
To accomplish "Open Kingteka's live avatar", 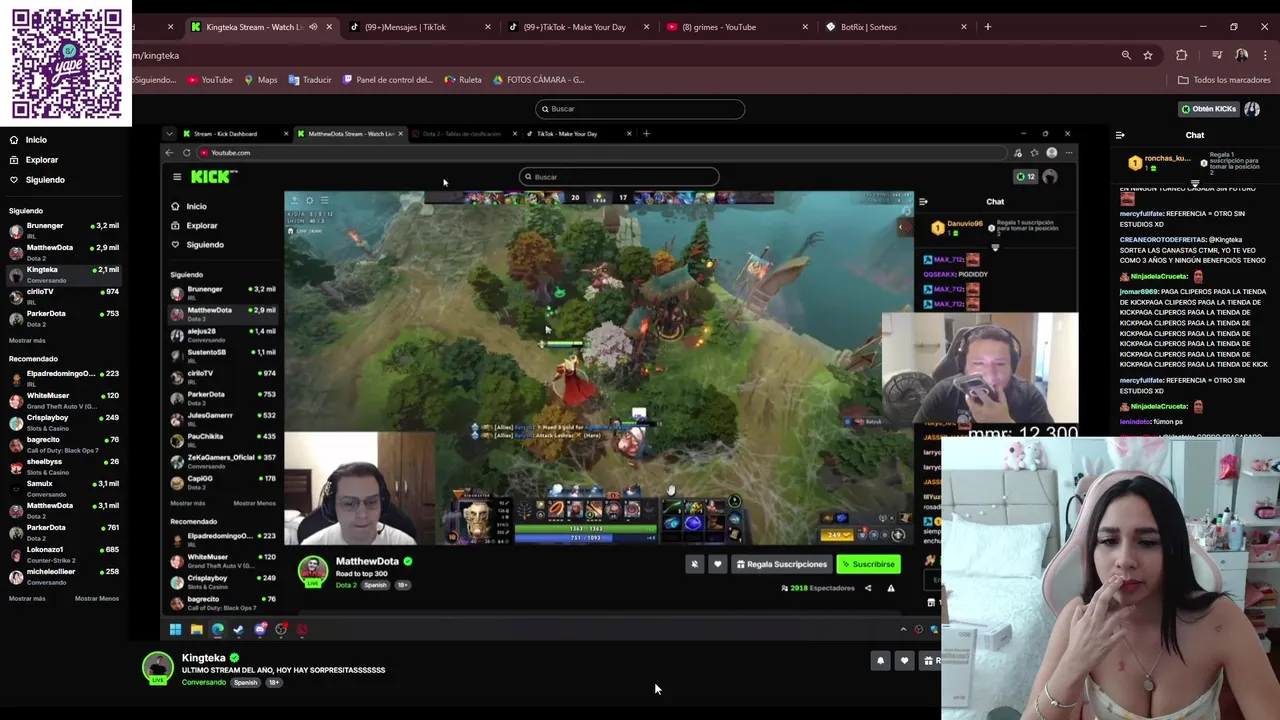I will (158, 668).
